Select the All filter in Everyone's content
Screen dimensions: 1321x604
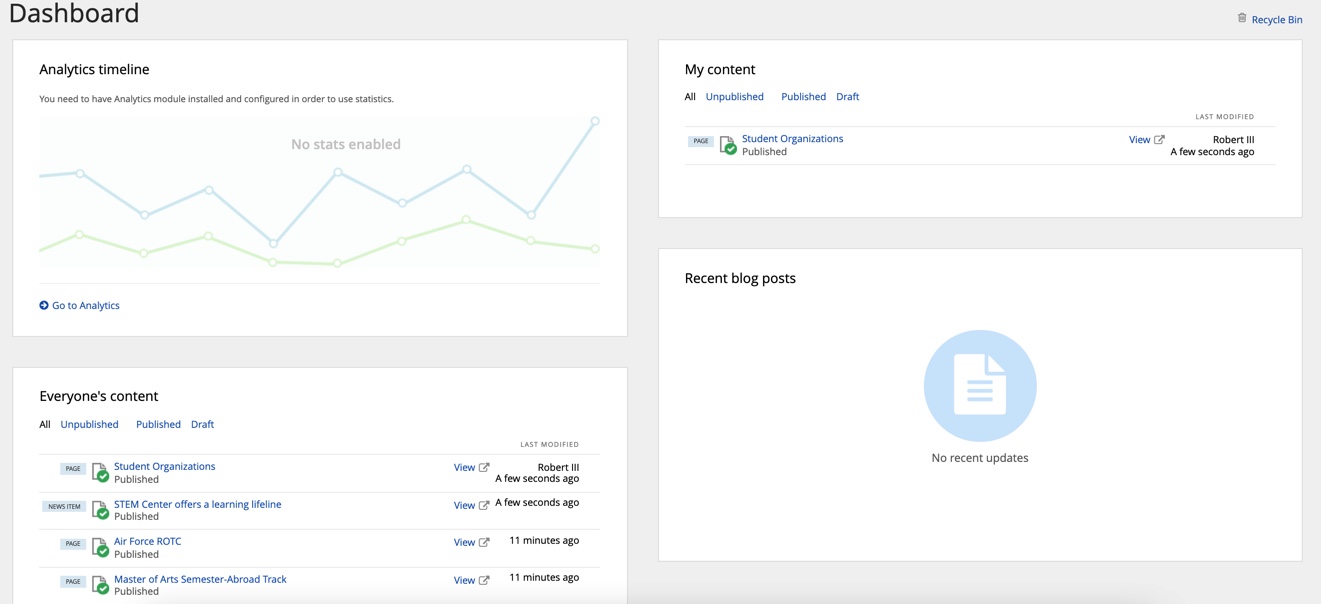click(x=44, y=424)
